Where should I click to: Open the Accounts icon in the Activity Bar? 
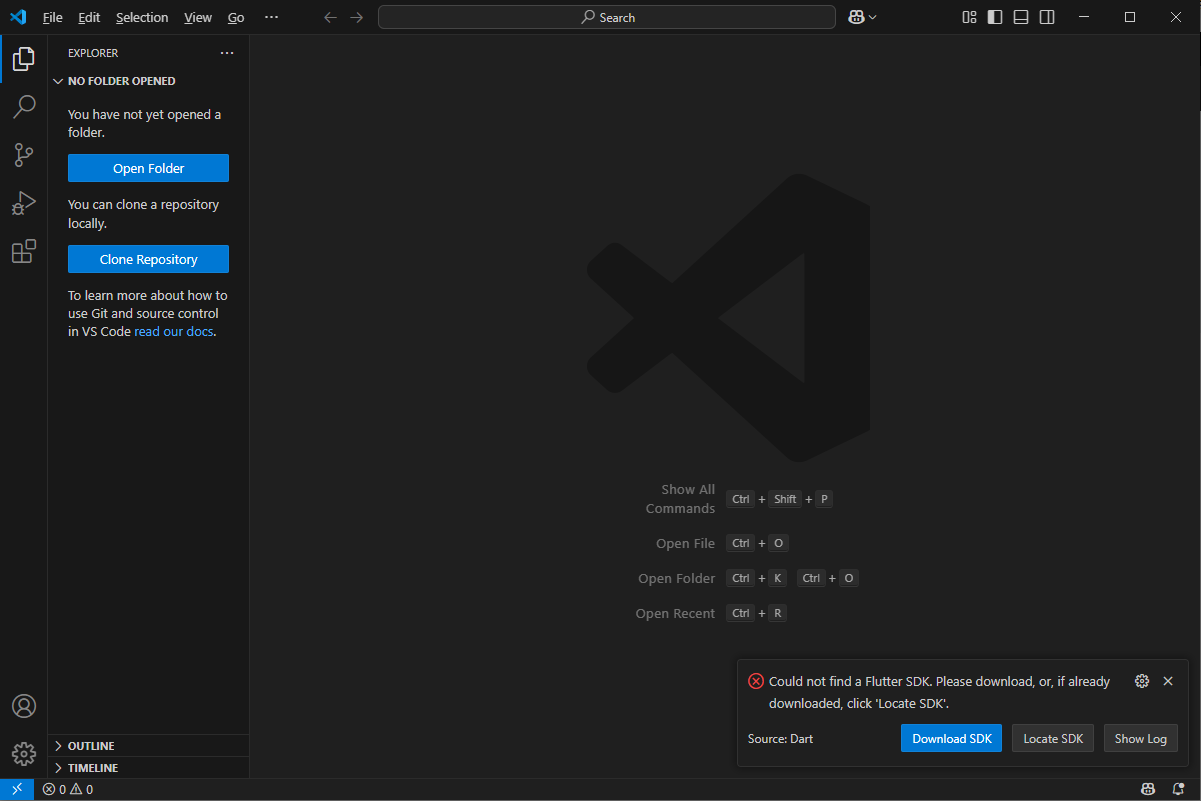23,706
